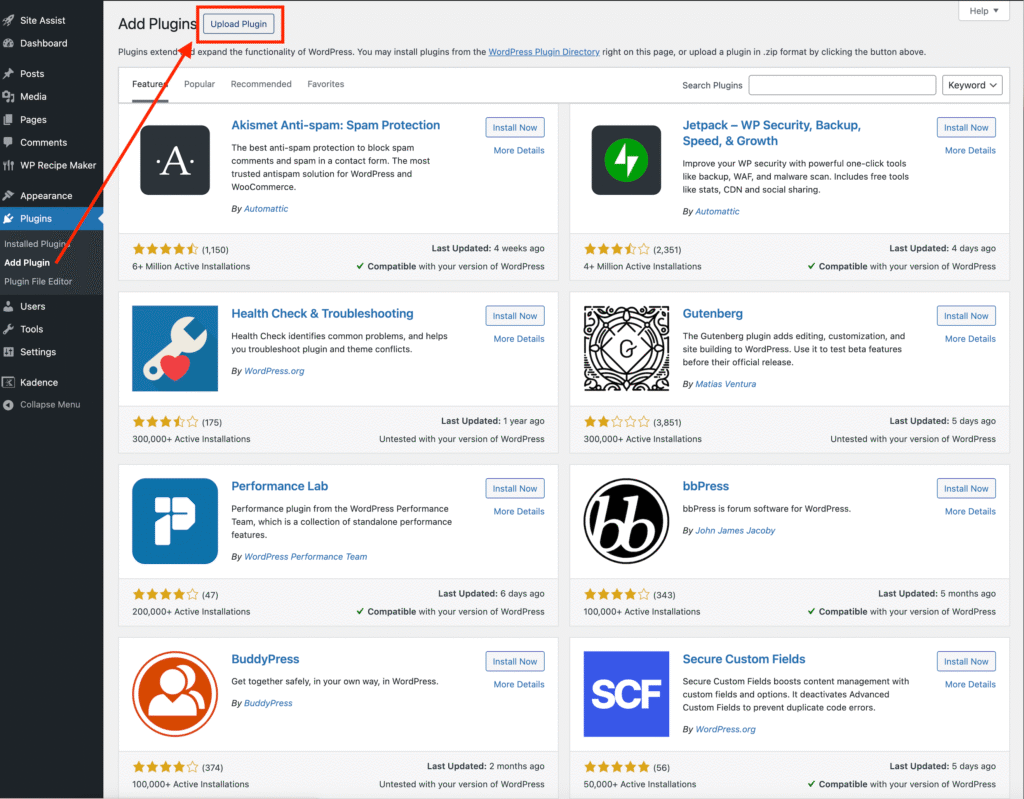
Task: Open the WordPress Plugin Directory link
Action: pos(543,52)
